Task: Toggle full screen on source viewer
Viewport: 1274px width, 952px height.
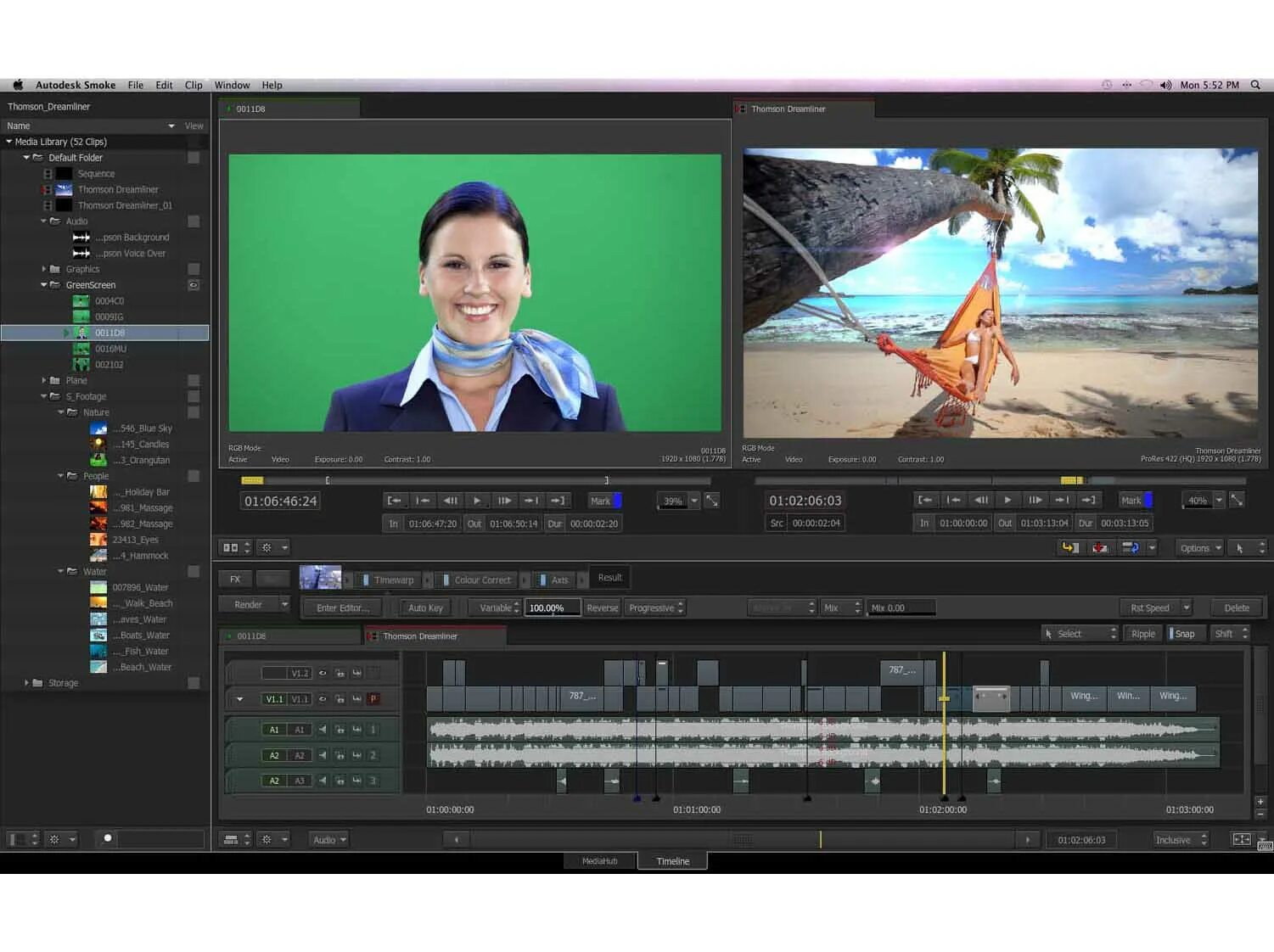Action: tap(712, 501)
